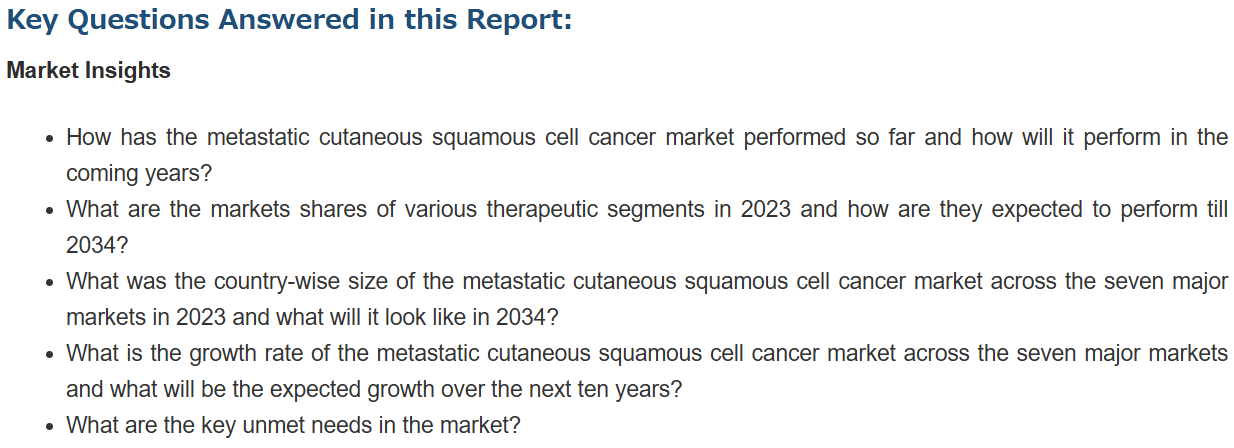This screenshot has width=1234, height=448.
Task: Click bullet marker before 'What is the growth rate'
Action: point(50,355)
